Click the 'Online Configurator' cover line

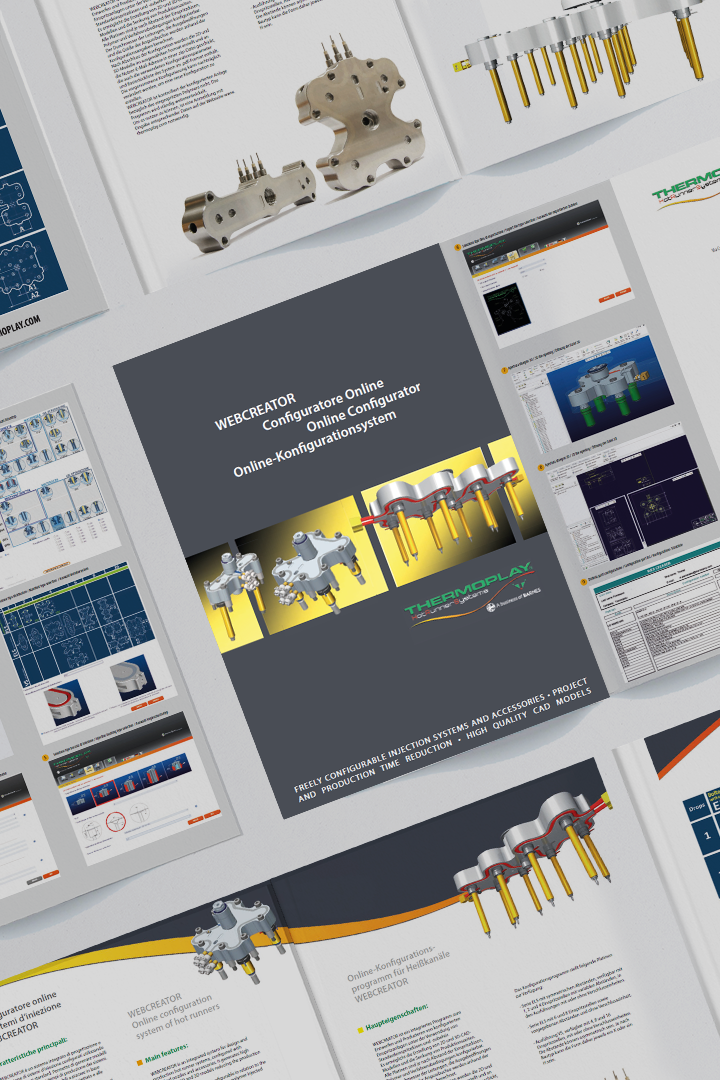(x=362, y=408)
